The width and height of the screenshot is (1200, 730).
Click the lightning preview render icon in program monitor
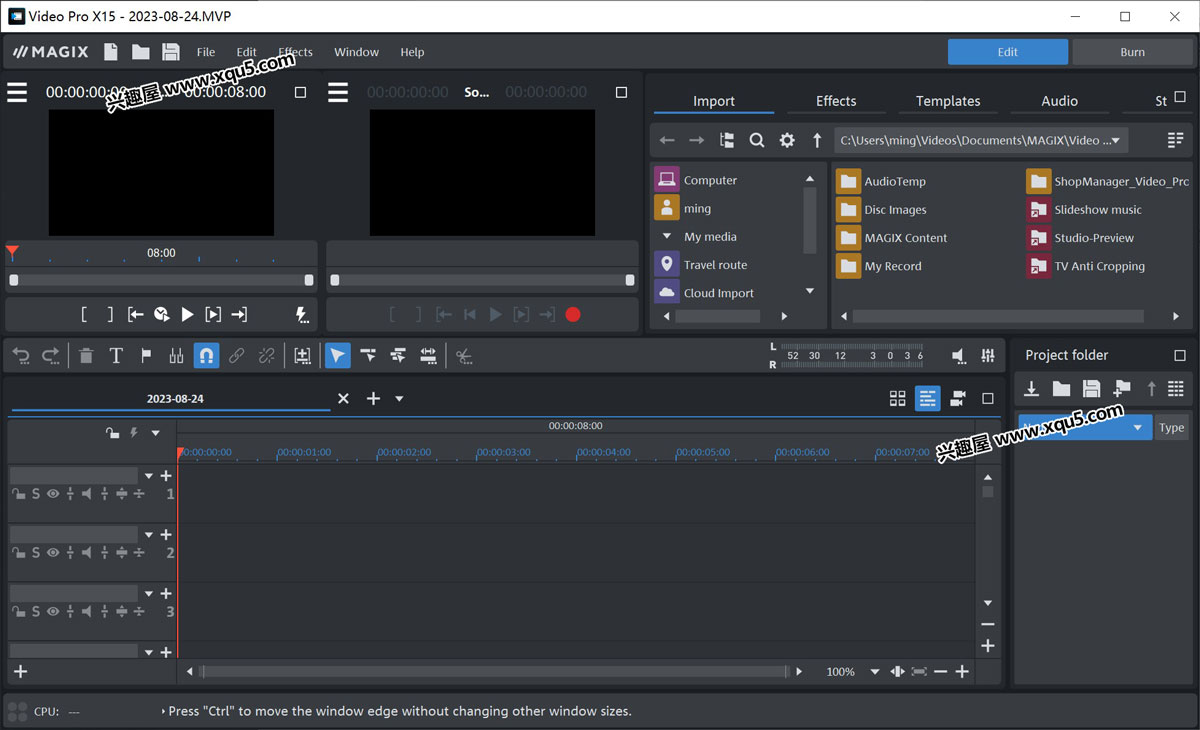pos(302,314)
